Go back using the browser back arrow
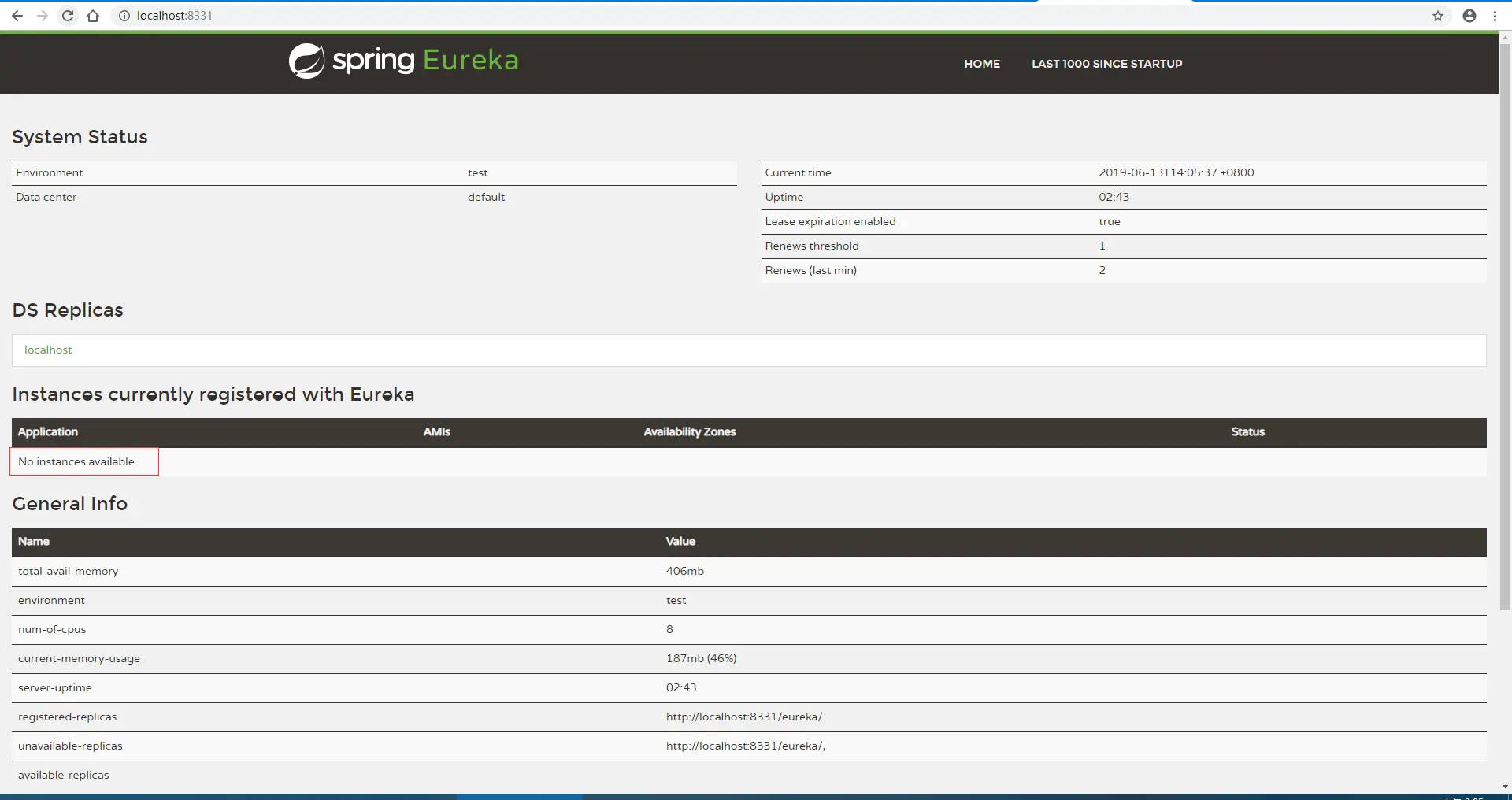This screenshot has height=800, width=1512. pyautogui.click(x=17, y=16)
